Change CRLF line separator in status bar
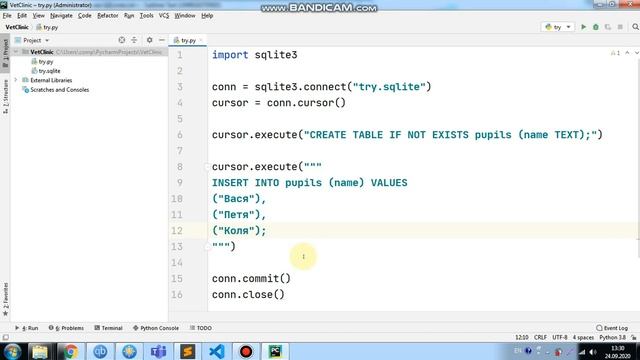The image size is (640, 360). tap(540, 338)
